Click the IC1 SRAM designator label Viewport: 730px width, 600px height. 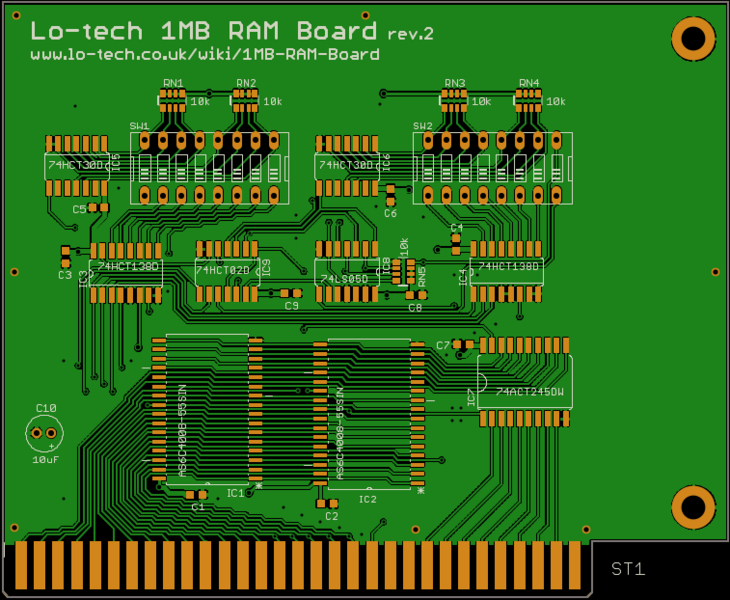(x=235, y=493)
